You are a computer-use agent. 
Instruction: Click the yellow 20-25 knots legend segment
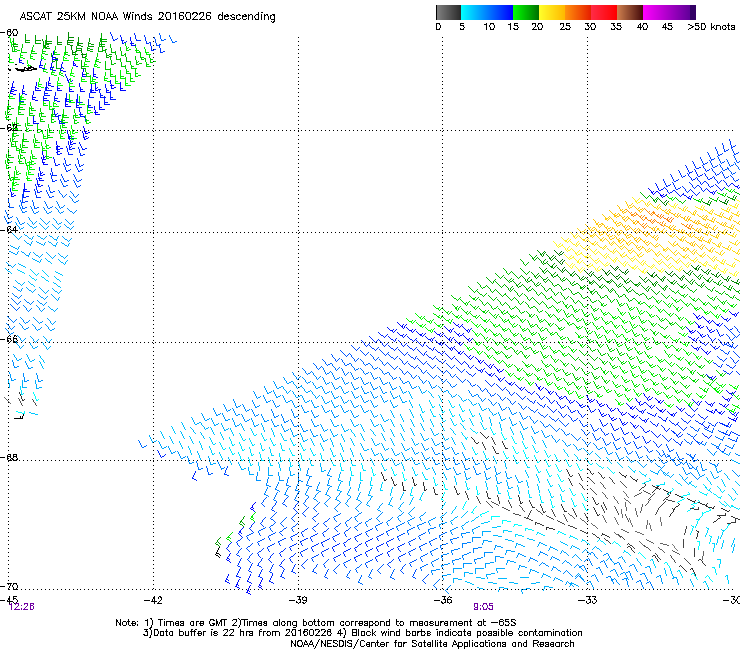[552, 12]
